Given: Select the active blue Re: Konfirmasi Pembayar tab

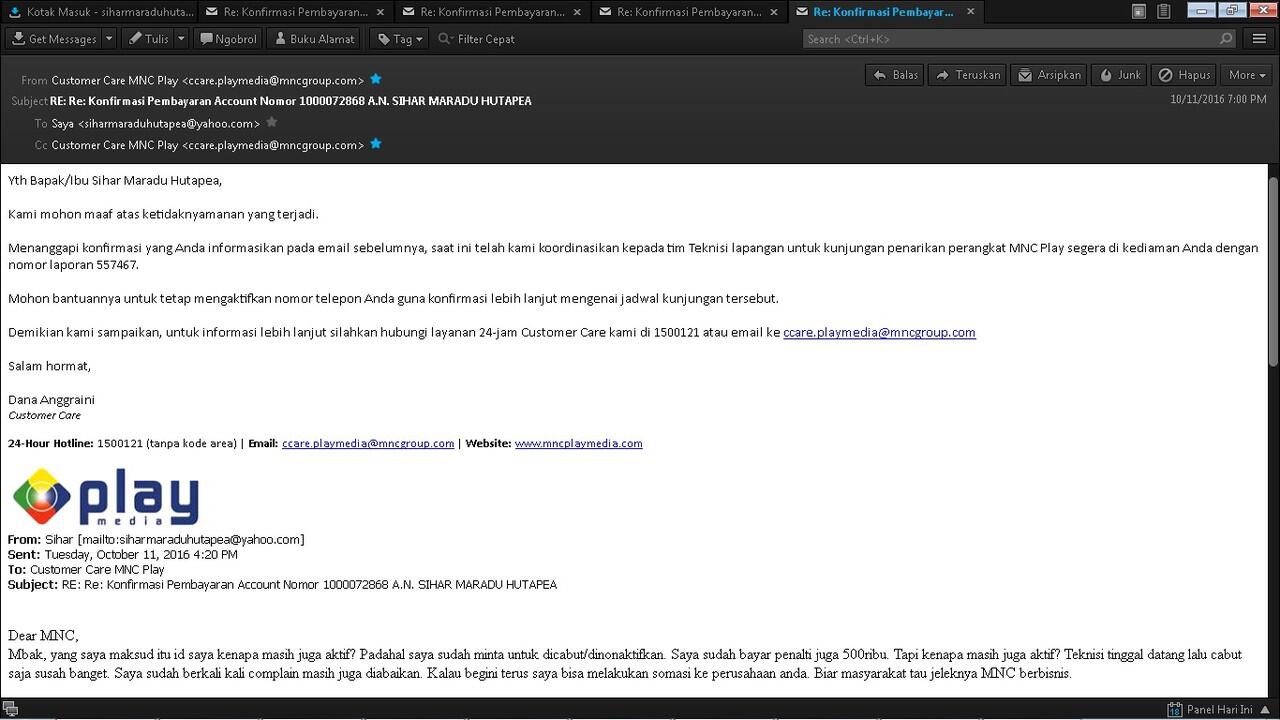Looking at the screenshot, I should pyautogui.click(x=886, y=12).
